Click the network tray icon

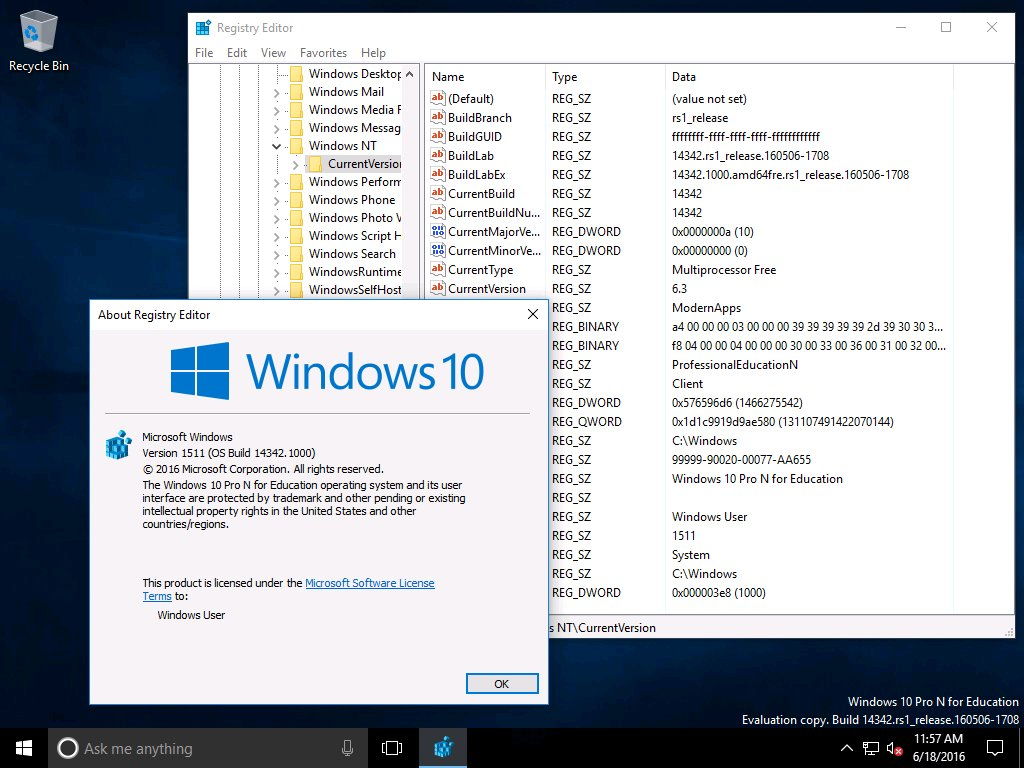pos(871,748)
